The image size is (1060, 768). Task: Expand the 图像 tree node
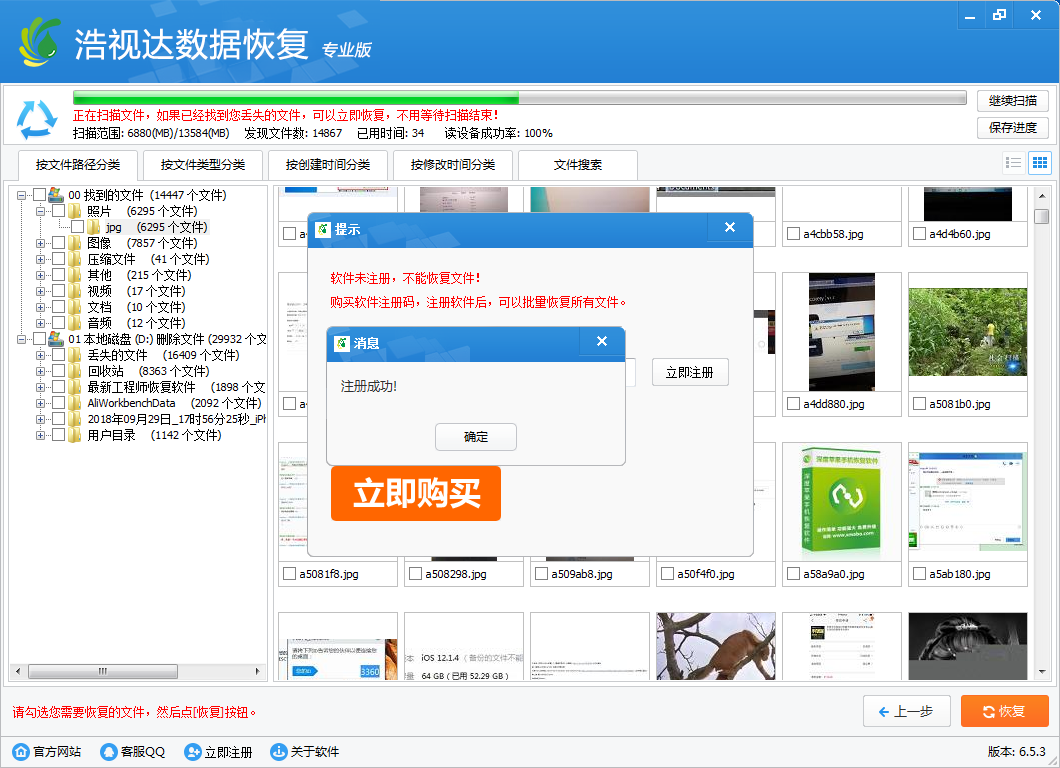point(41,243)
